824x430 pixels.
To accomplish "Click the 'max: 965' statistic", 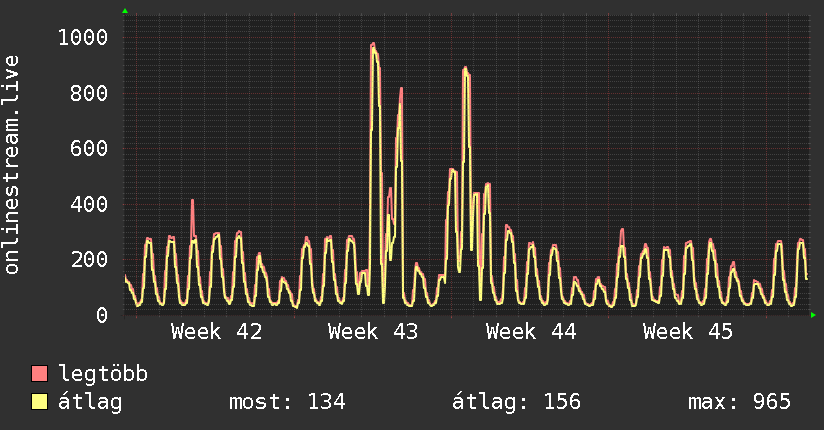I will coord(739,402).
